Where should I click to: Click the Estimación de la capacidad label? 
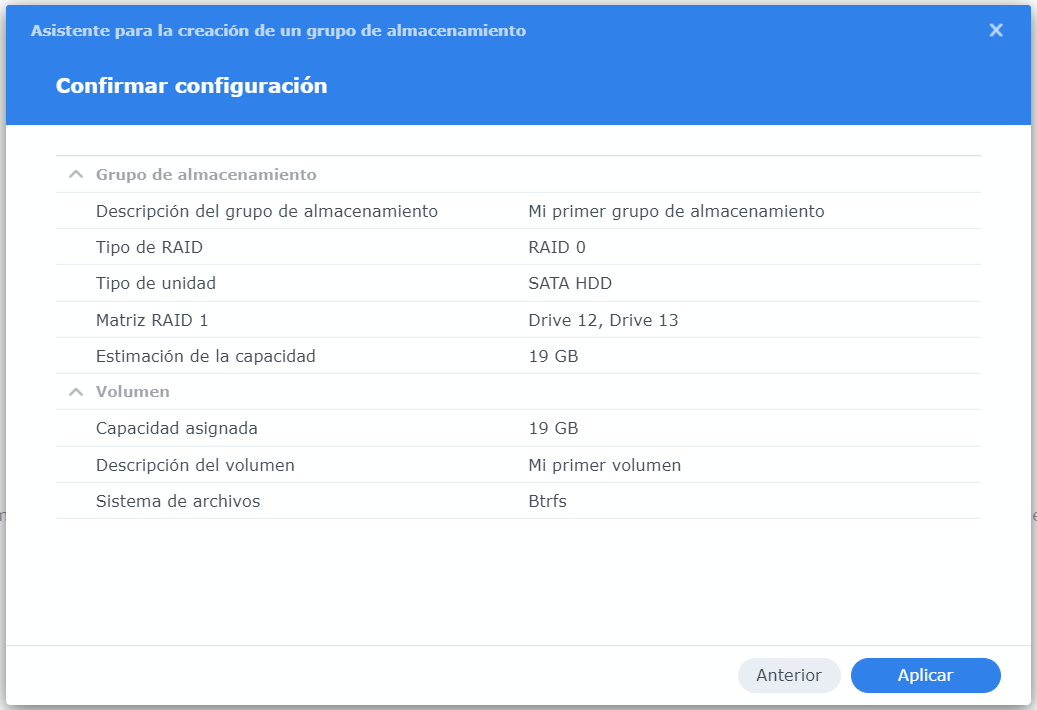pyautogui.click(x=205, y=356)
